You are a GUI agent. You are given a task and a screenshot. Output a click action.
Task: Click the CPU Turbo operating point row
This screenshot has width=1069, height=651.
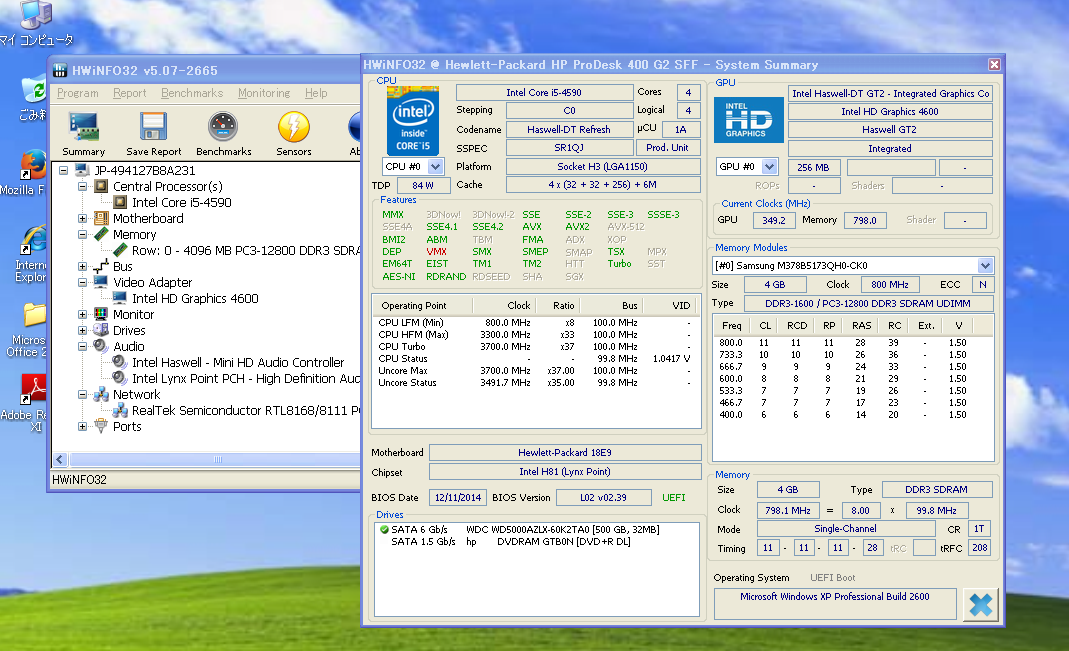click(x=536, y=347)
